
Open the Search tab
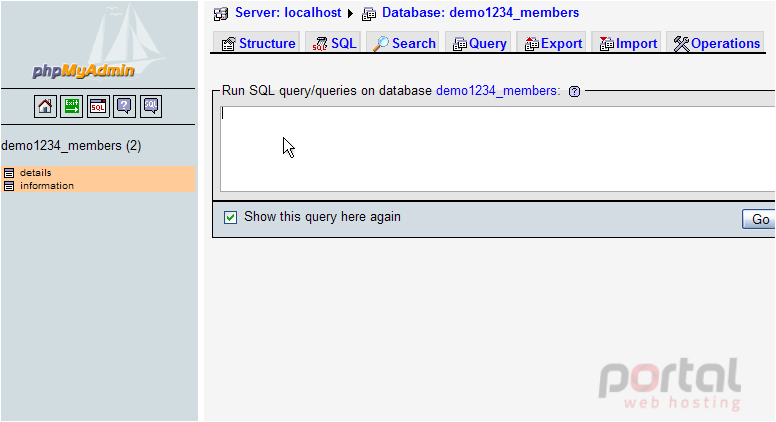[x=404, y=44]
